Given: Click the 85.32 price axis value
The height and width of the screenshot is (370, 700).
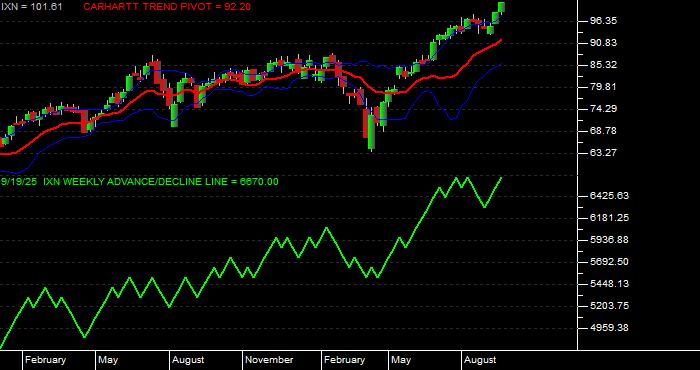Looking at the screenshot, I should (x=603, y=65).
